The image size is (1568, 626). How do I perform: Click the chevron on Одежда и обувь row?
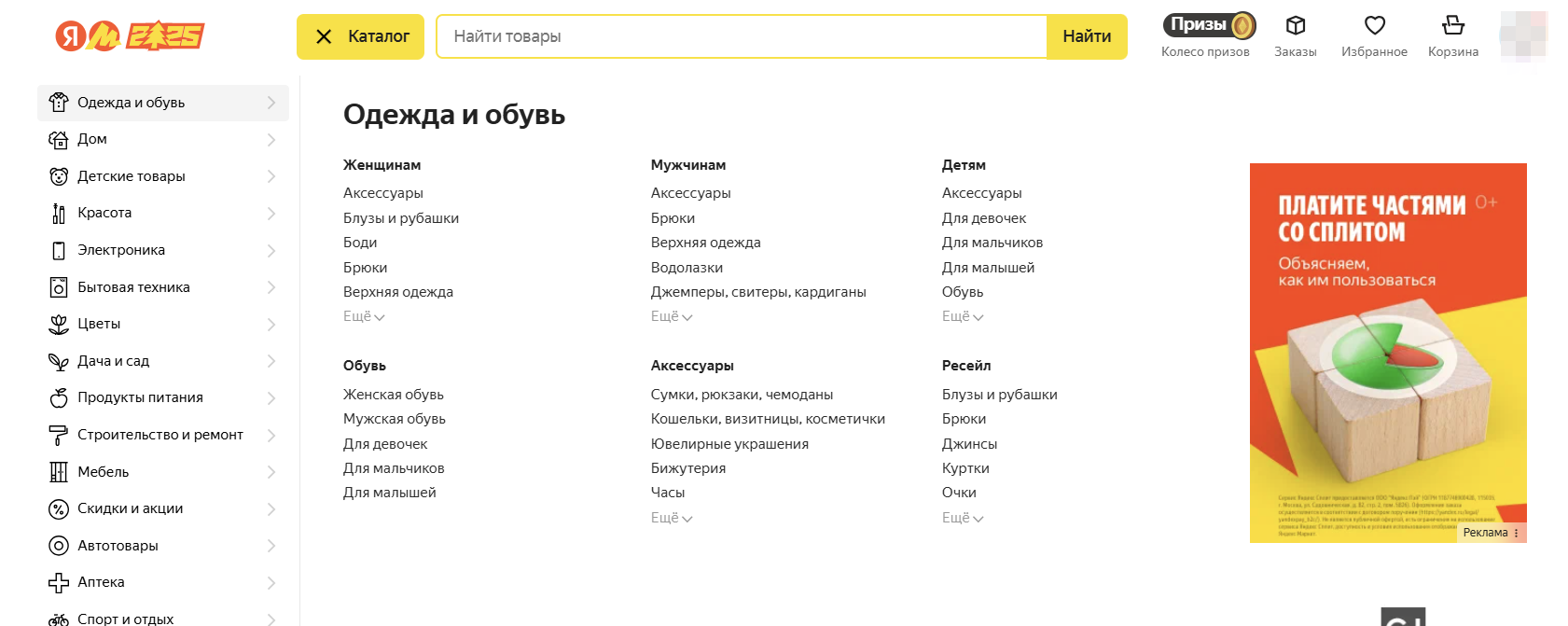pyautogui.click(x=271, y=103)
